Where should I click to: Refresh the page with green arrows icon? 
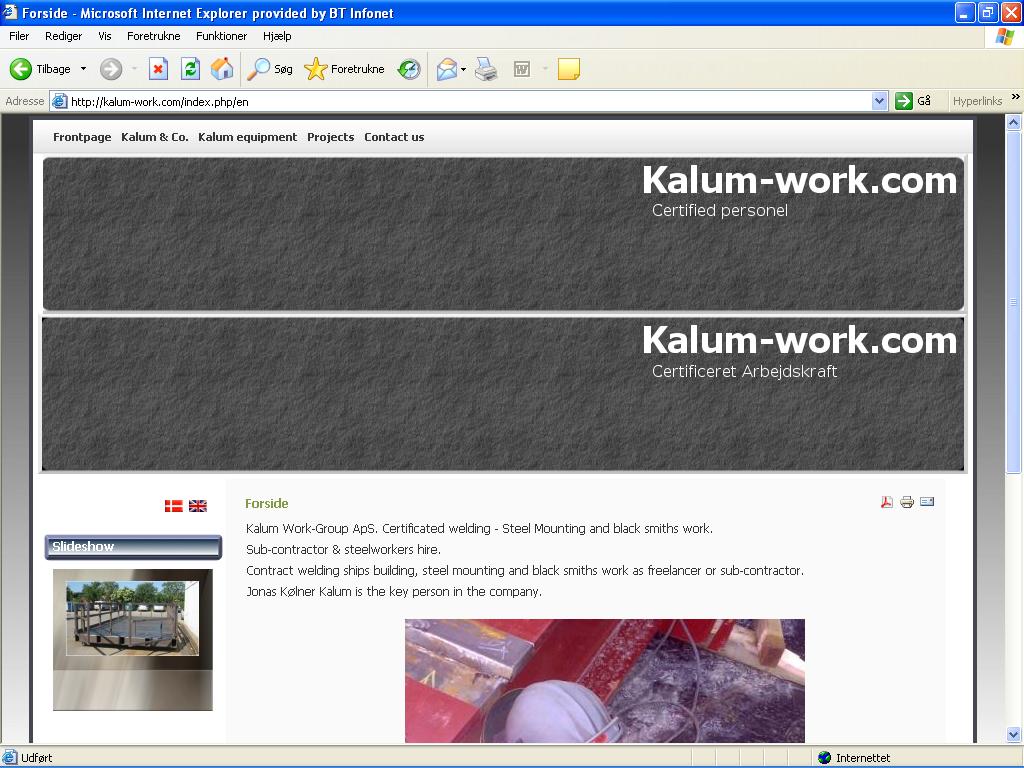click(x=190, y=69)
